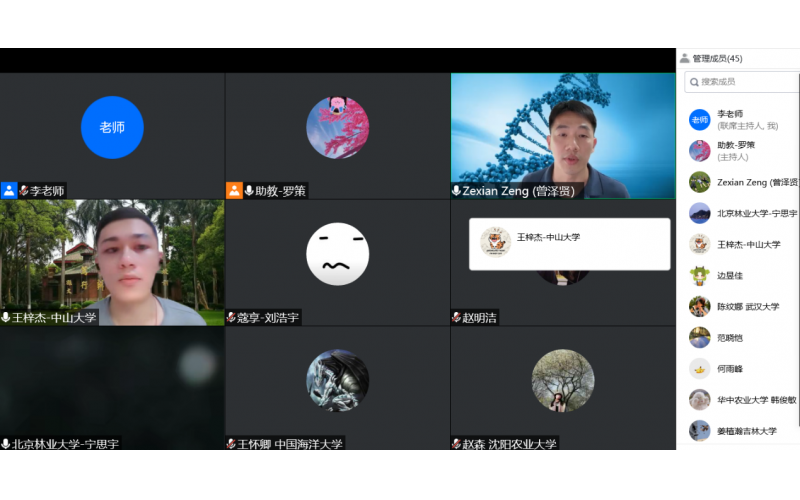Click microphone icon of 助教-罗策 tile
Viewport: 800px width, 500px height.
pyautogui.click(x=249, y=191)
